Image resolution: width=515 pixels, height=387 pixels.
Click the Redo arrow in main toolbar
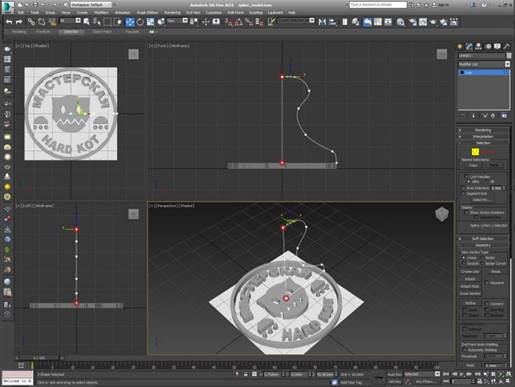[19, 22]
